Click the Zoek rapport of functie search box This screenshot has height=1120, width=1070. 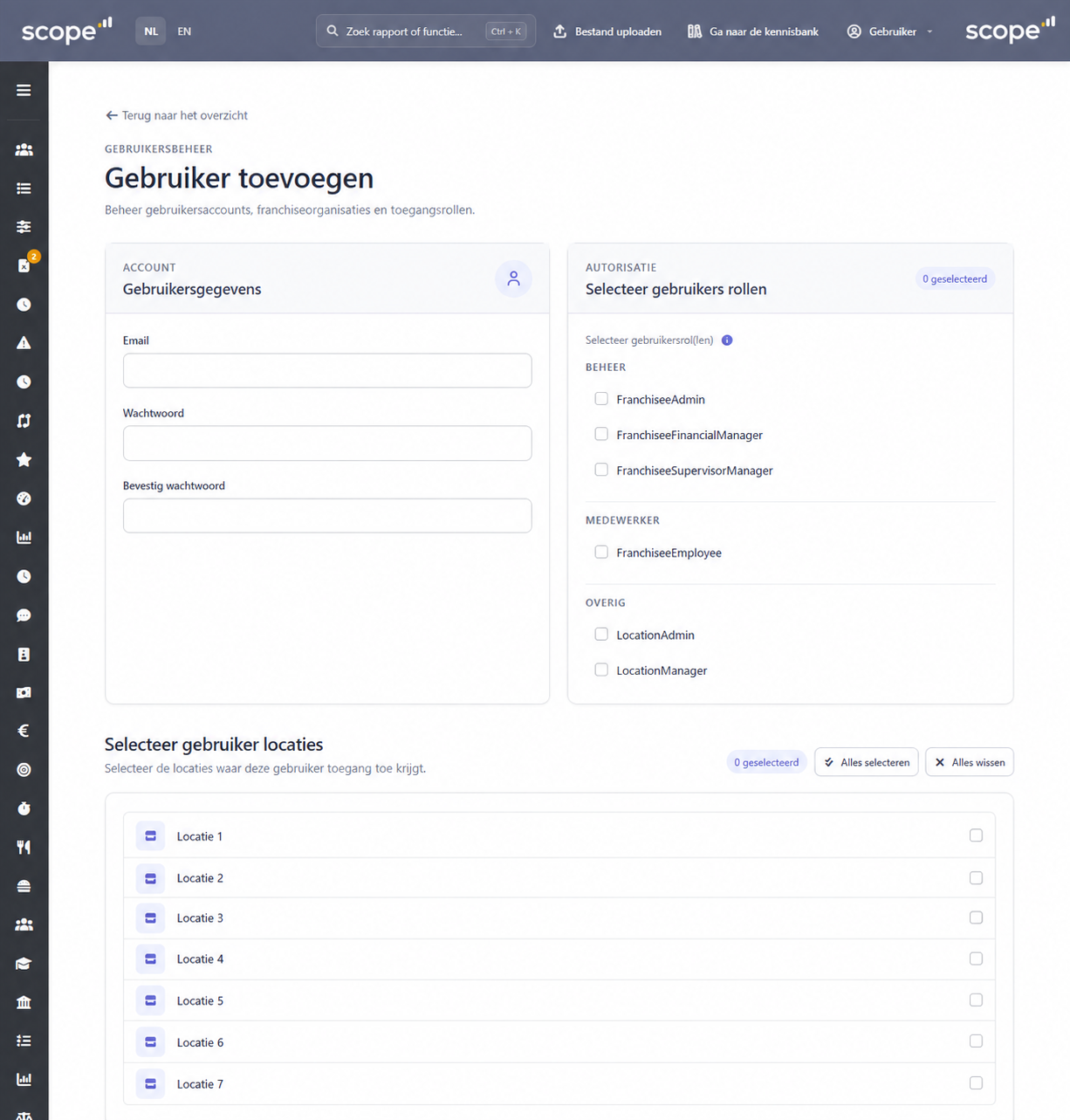coord(426,31)
